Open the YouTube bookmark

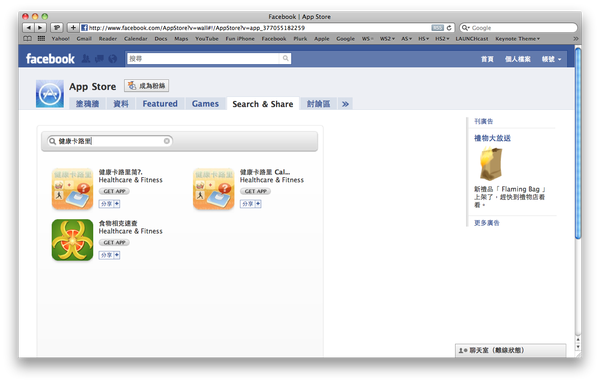207,39
